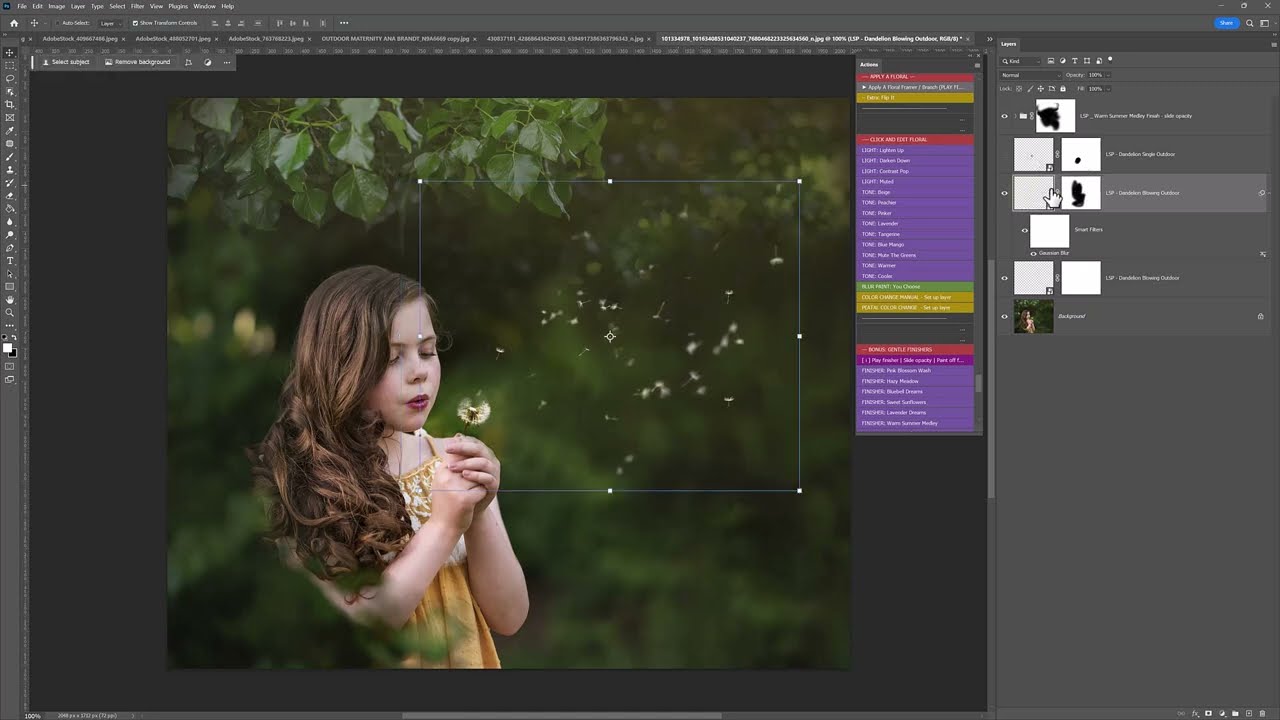Click the Remove background button

click(x=137, y=62)
